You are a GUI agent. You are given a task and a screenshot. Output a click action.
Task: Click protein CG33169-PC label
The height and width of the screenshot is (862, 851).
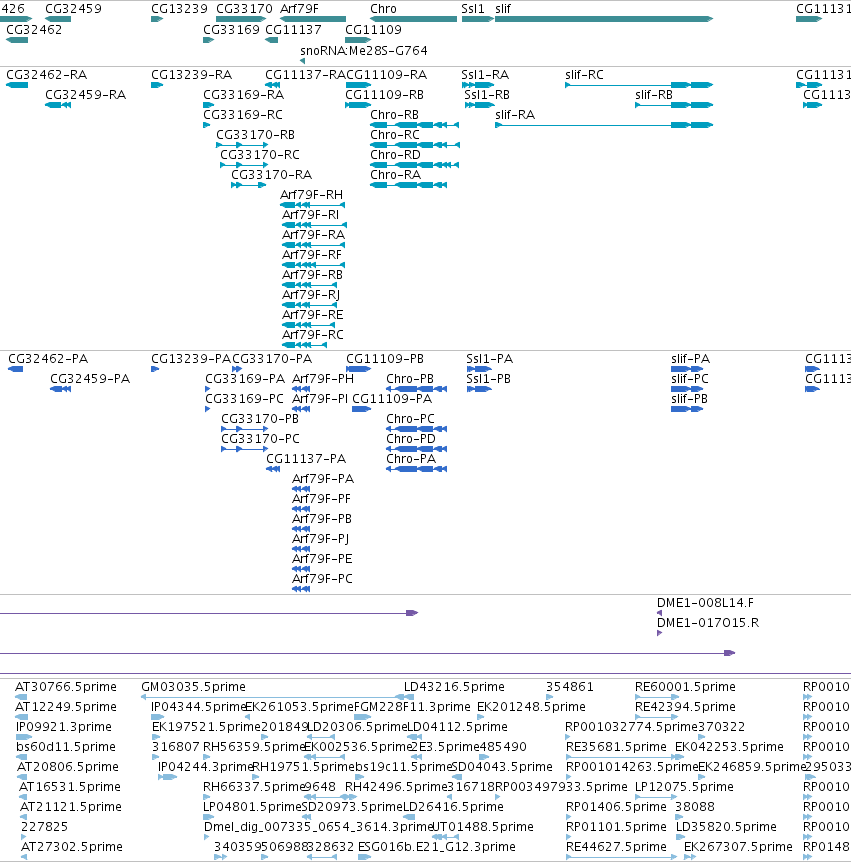click(244, 399)
